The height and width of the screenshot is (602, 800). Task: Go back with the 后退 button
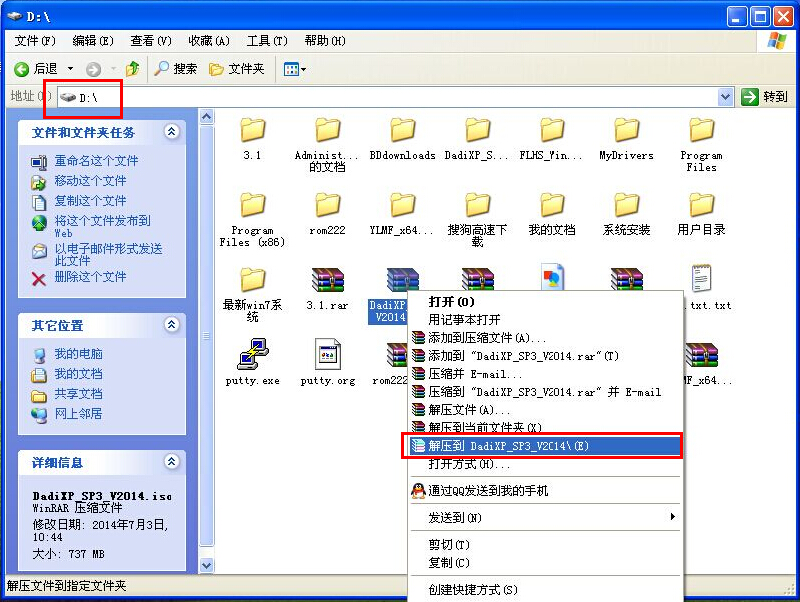click(x=36, y=69)
